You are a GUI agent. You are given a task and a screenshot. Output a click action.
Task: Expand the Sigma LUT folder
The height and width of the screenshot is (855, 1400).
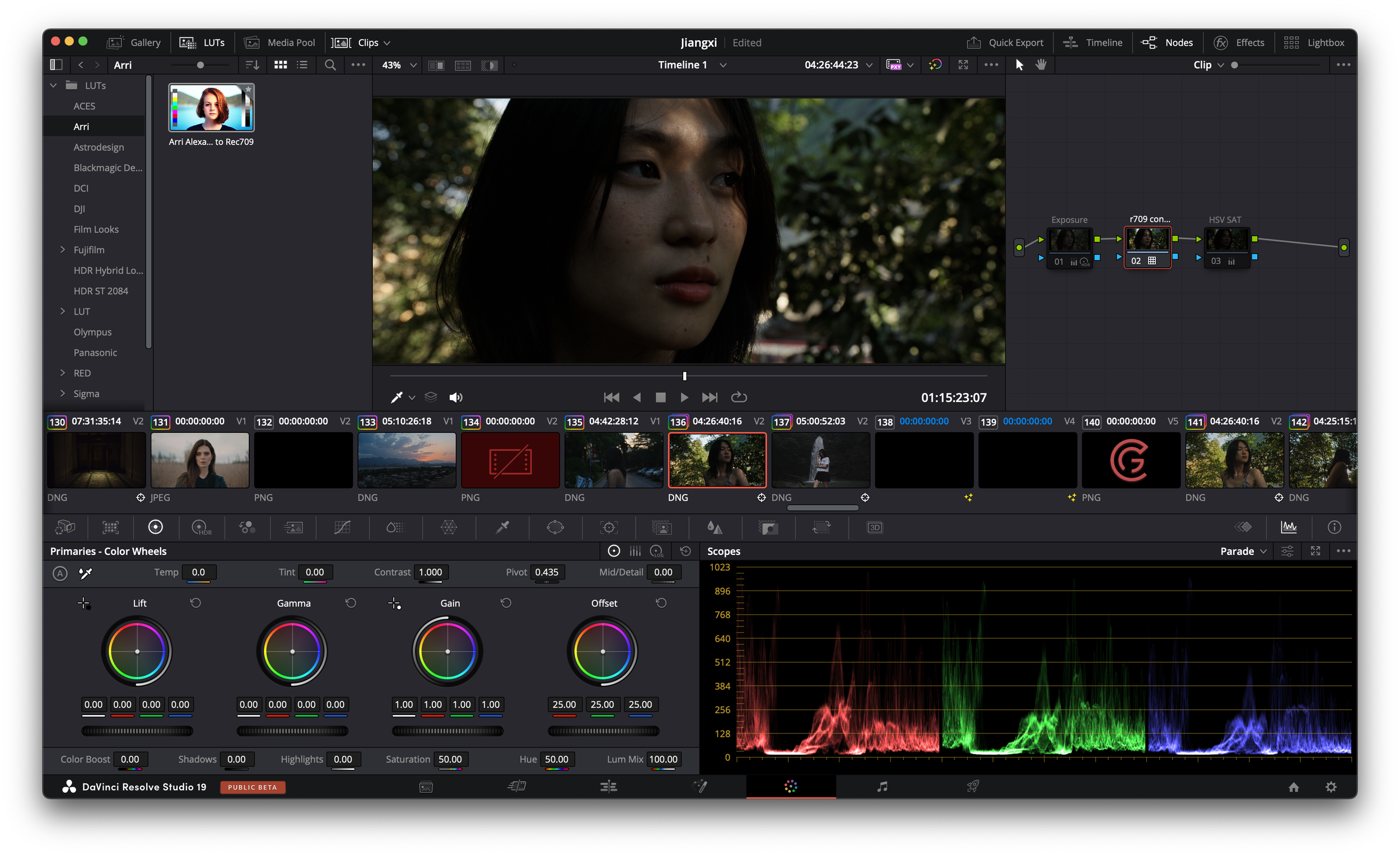click(63, 393)
